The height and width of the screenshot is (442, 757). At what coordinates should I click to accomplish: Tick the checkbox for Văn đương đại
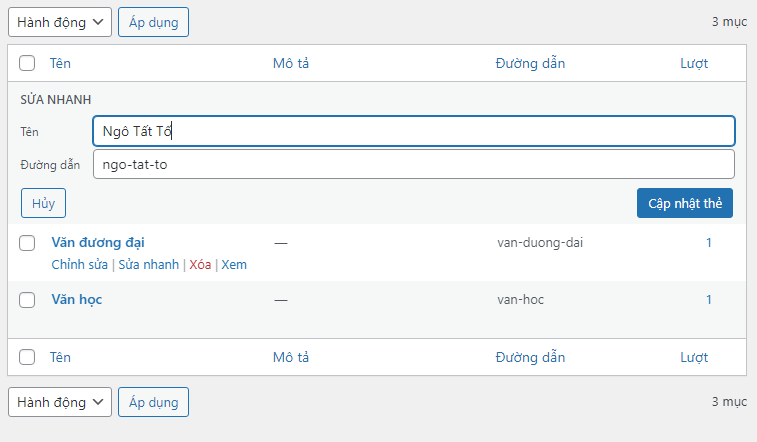coord(27,242)
